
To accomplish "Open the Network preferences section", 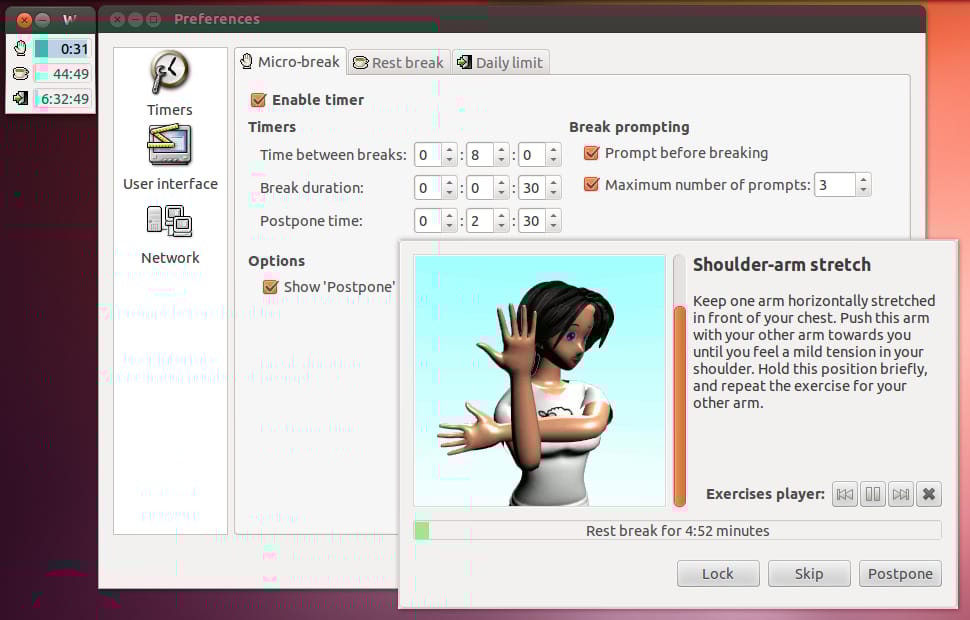I will 170,232.
